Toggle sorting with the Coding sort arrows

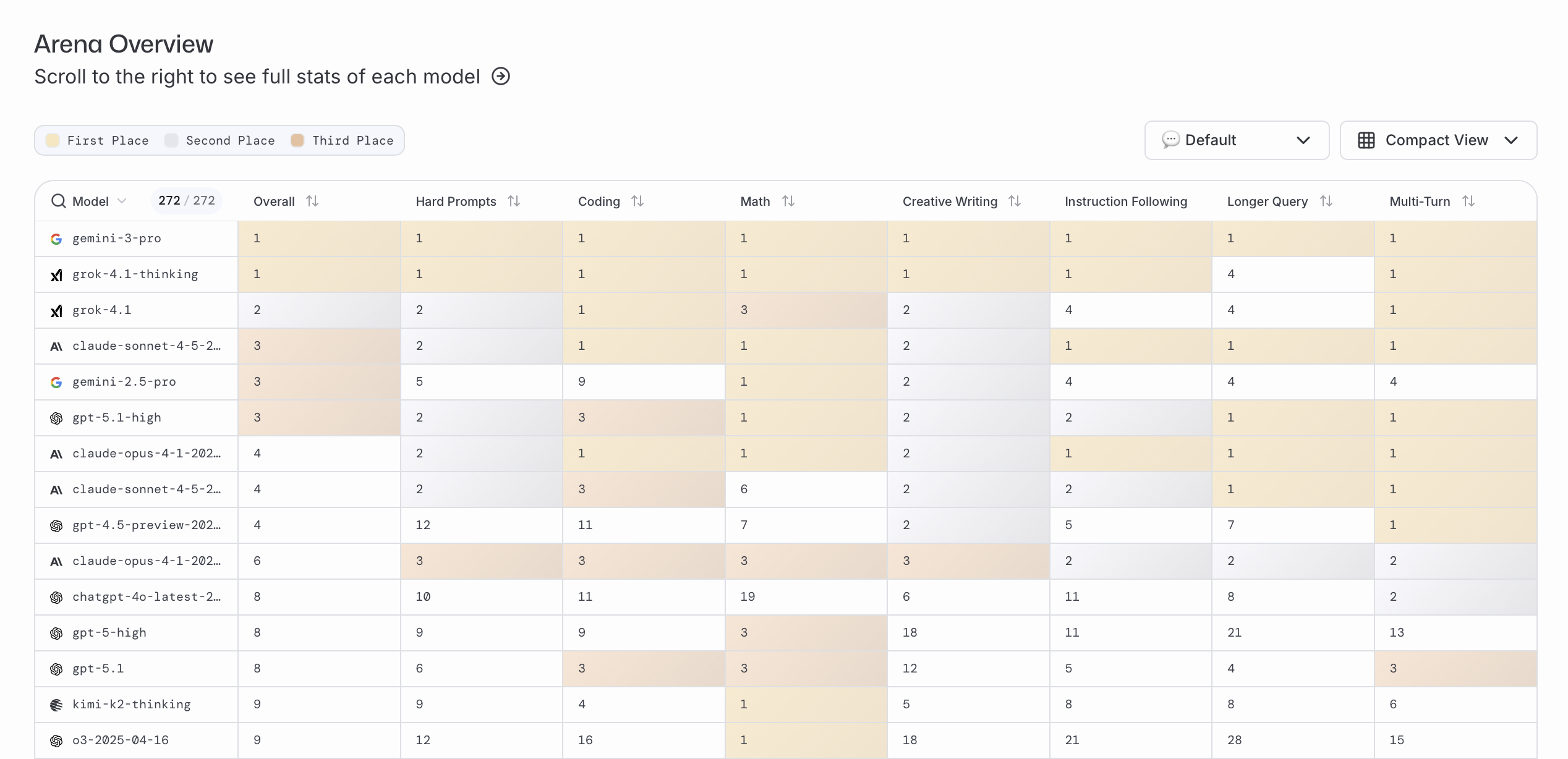(x=637, y=201)
